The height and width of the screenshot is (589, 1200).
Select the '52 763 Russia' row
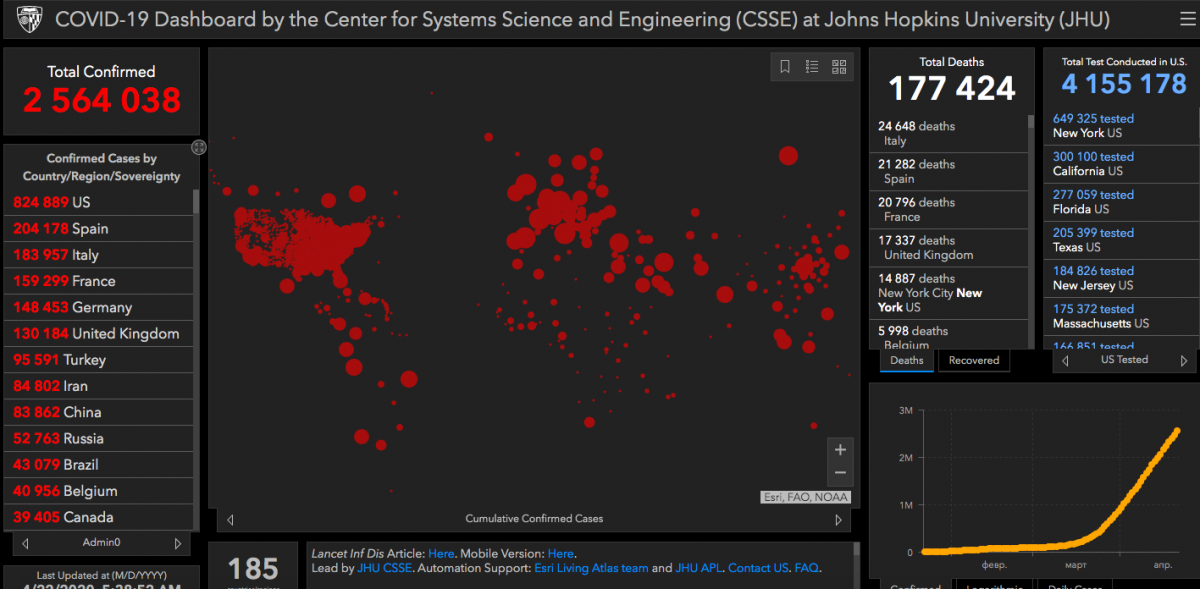(98, 438)
